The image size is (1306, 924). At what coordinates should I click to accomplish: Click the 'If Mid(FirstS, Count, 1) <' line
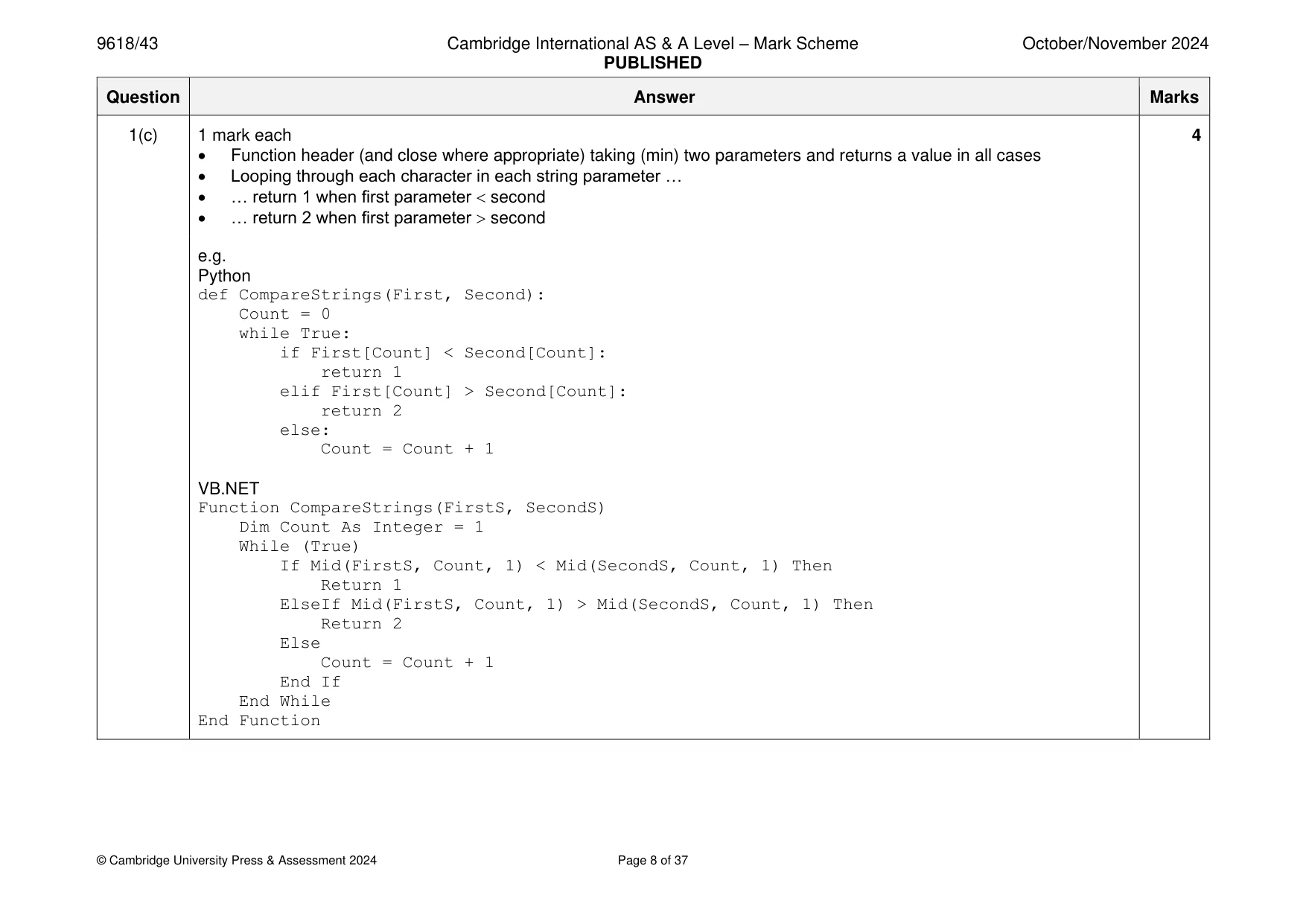click(x=556, y=566)
